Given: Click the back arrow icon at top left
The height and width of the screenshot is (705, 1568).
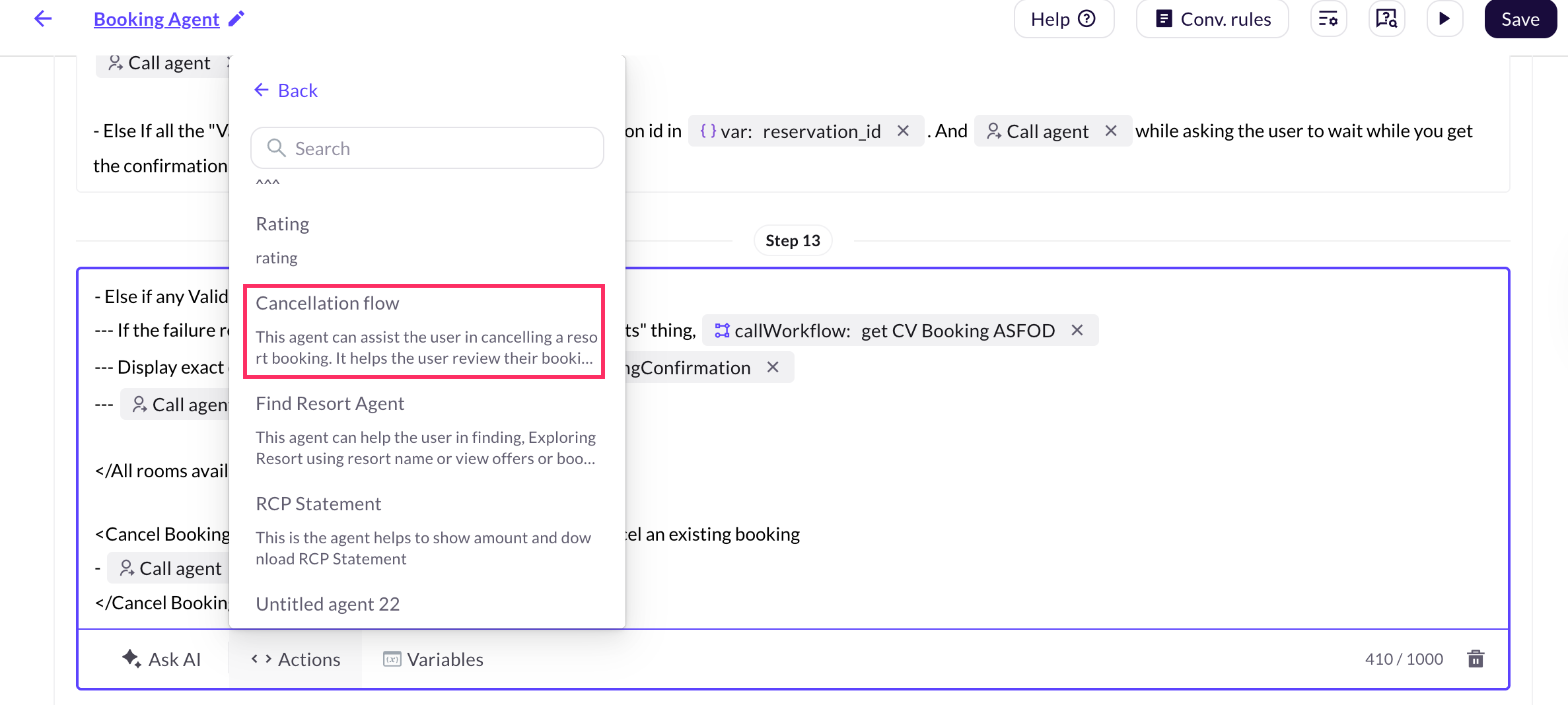Looking at the screenshot, I should [x=43, y=18].
